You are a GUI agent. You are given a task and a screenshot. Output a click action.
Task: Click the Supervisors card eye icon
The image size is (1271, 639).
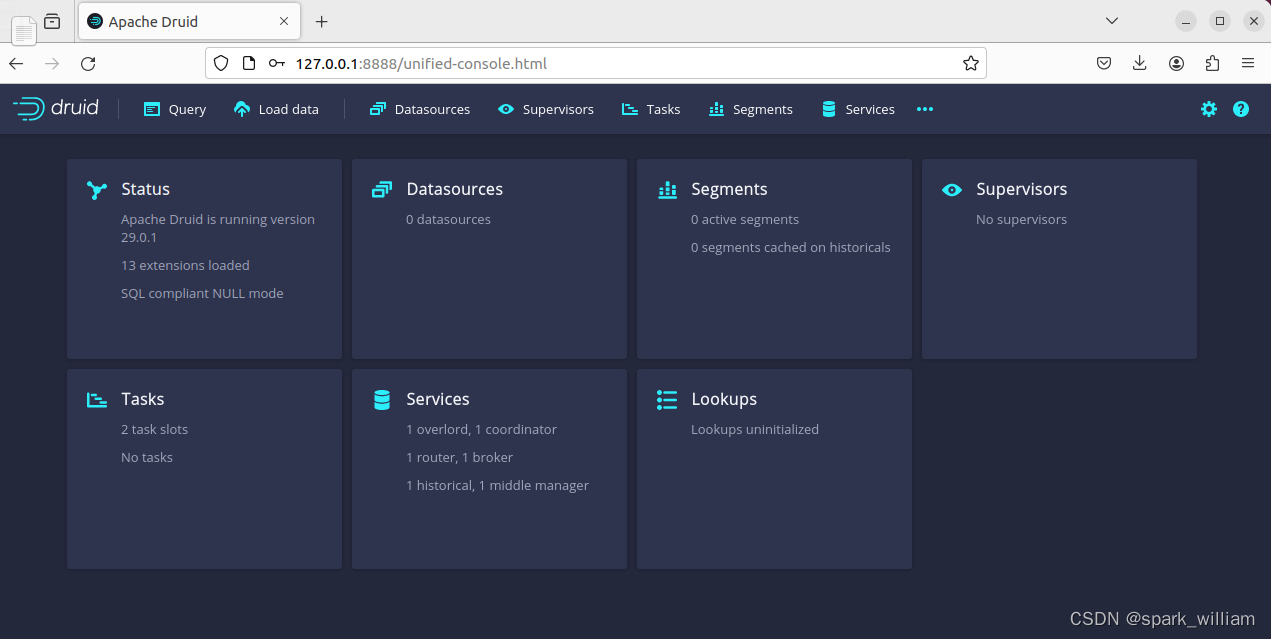point(952,190)
